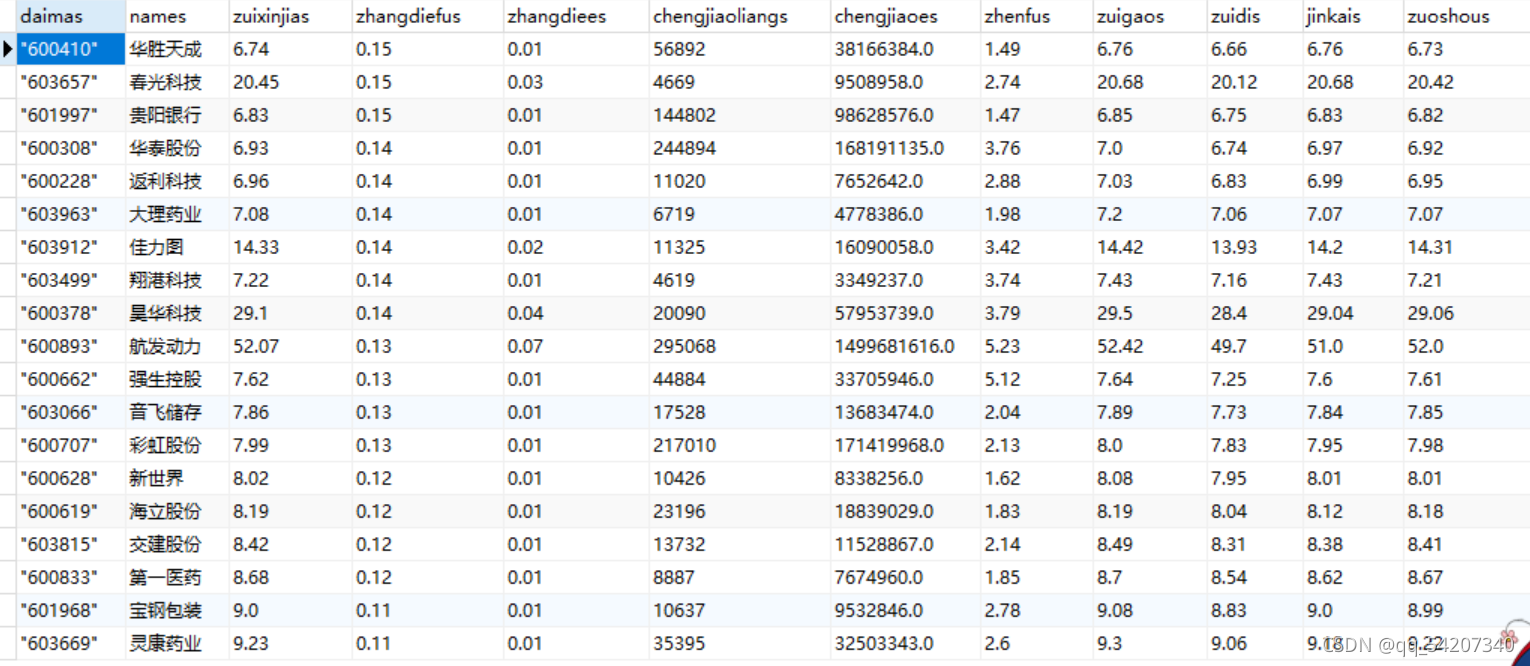Click chengjiaoliangs value 244894
The width and height of the screenshot is (1530, 666).
point(739,148)
